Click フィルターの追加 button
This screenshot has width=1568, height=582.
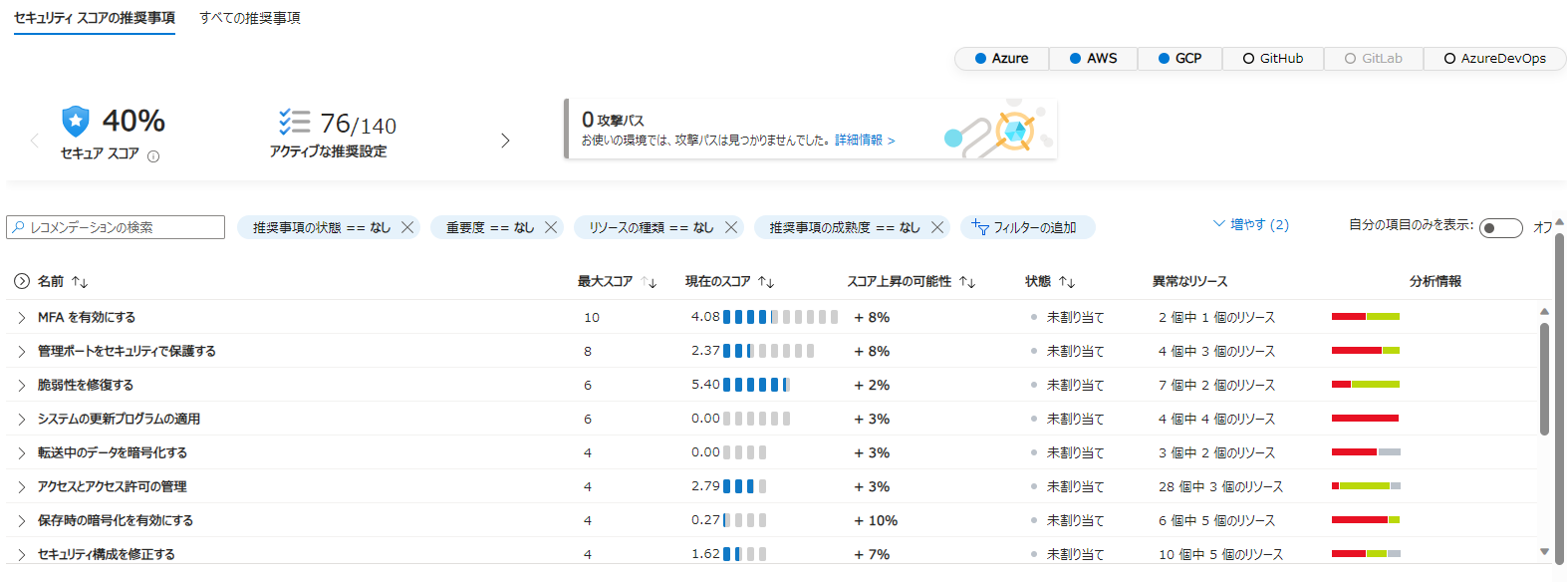click(1027, 228)
